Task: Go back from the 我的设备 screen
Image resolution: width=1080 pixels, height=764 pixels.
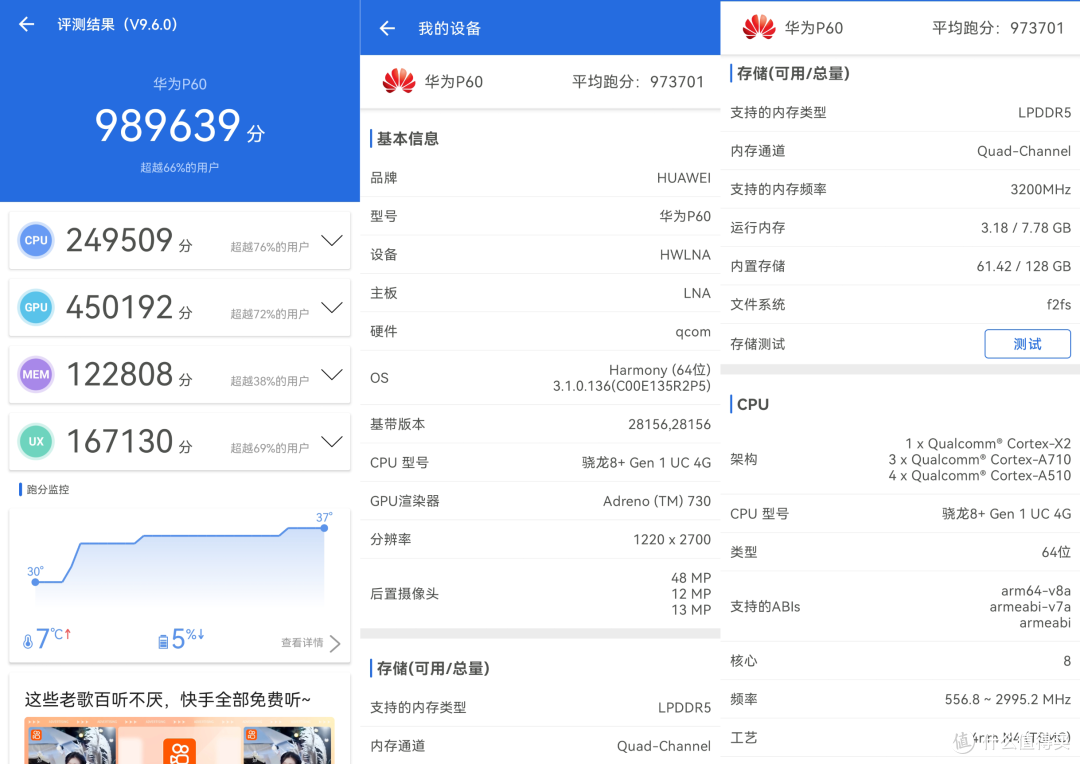Action: click(x=387, y=28)
